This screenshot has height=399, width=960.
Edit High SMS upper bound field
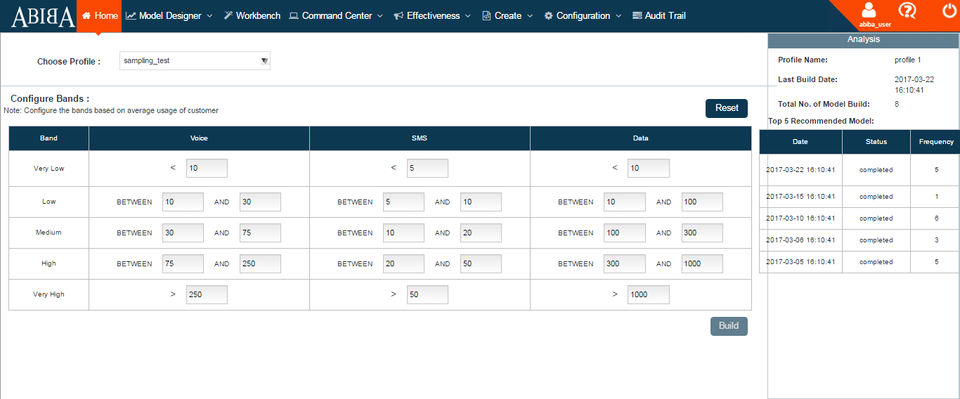click(481, 264)
